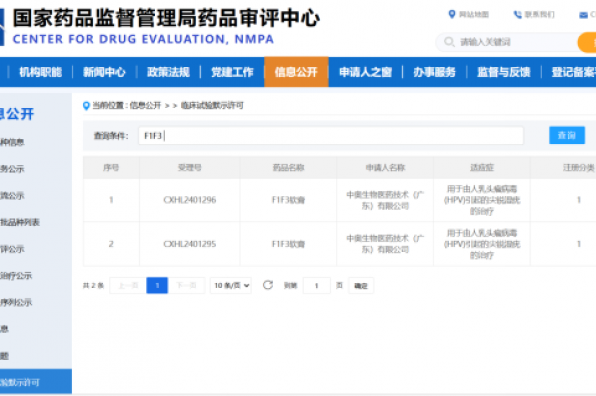The width and height of the screenshot is (596, 396).
Task: Click the 受理号 column header
Action: [189, 167]
